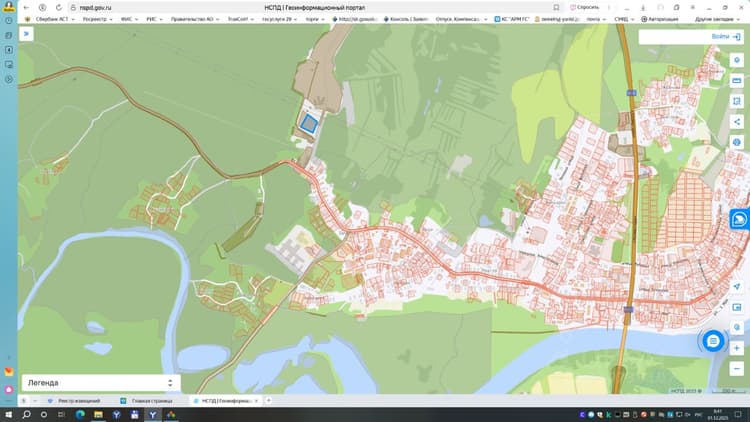
Task: Open the Windows Start menu
Action: [8, 414]
